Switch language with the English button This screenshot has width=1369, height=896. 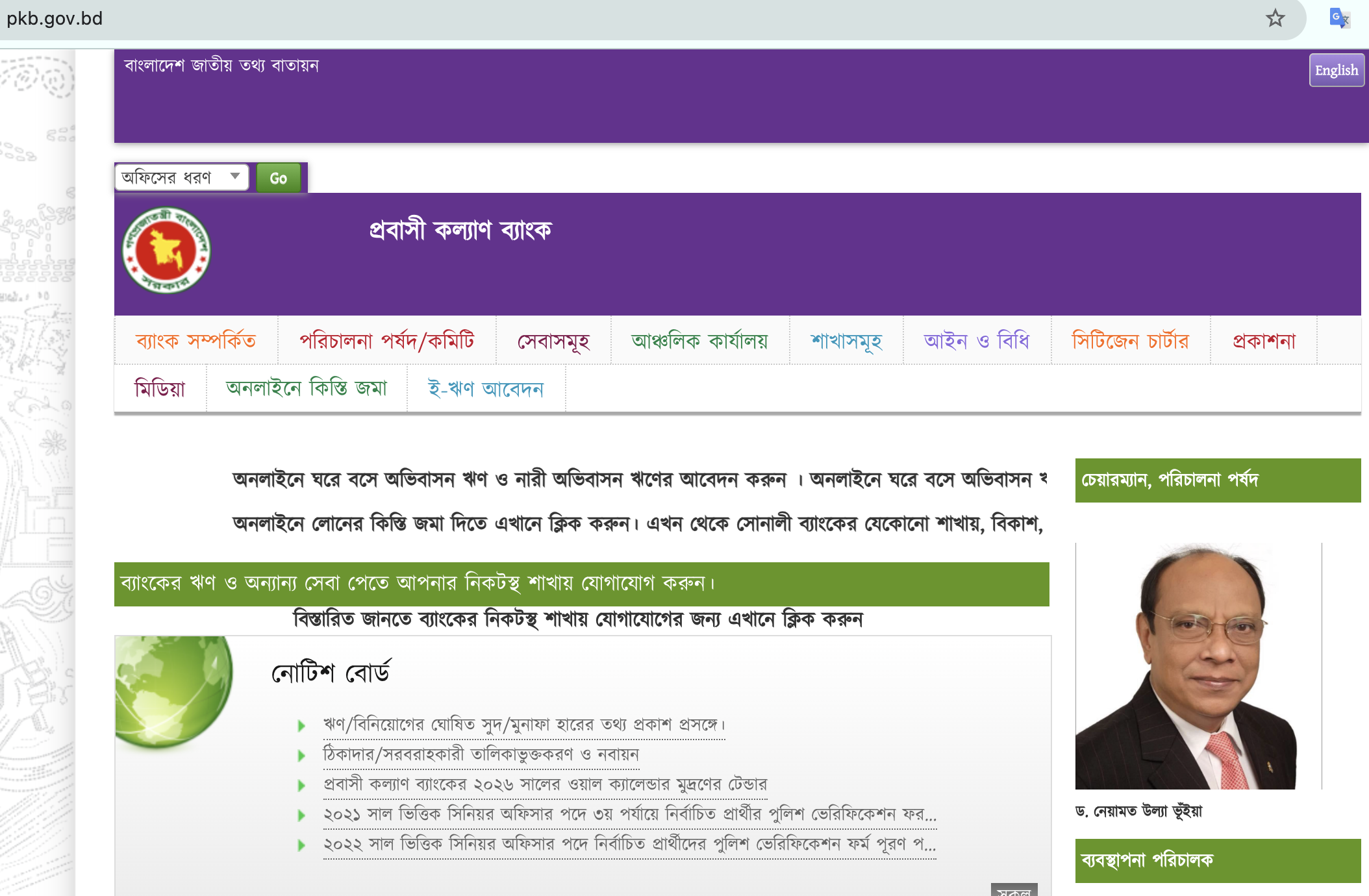point(1336,70)
